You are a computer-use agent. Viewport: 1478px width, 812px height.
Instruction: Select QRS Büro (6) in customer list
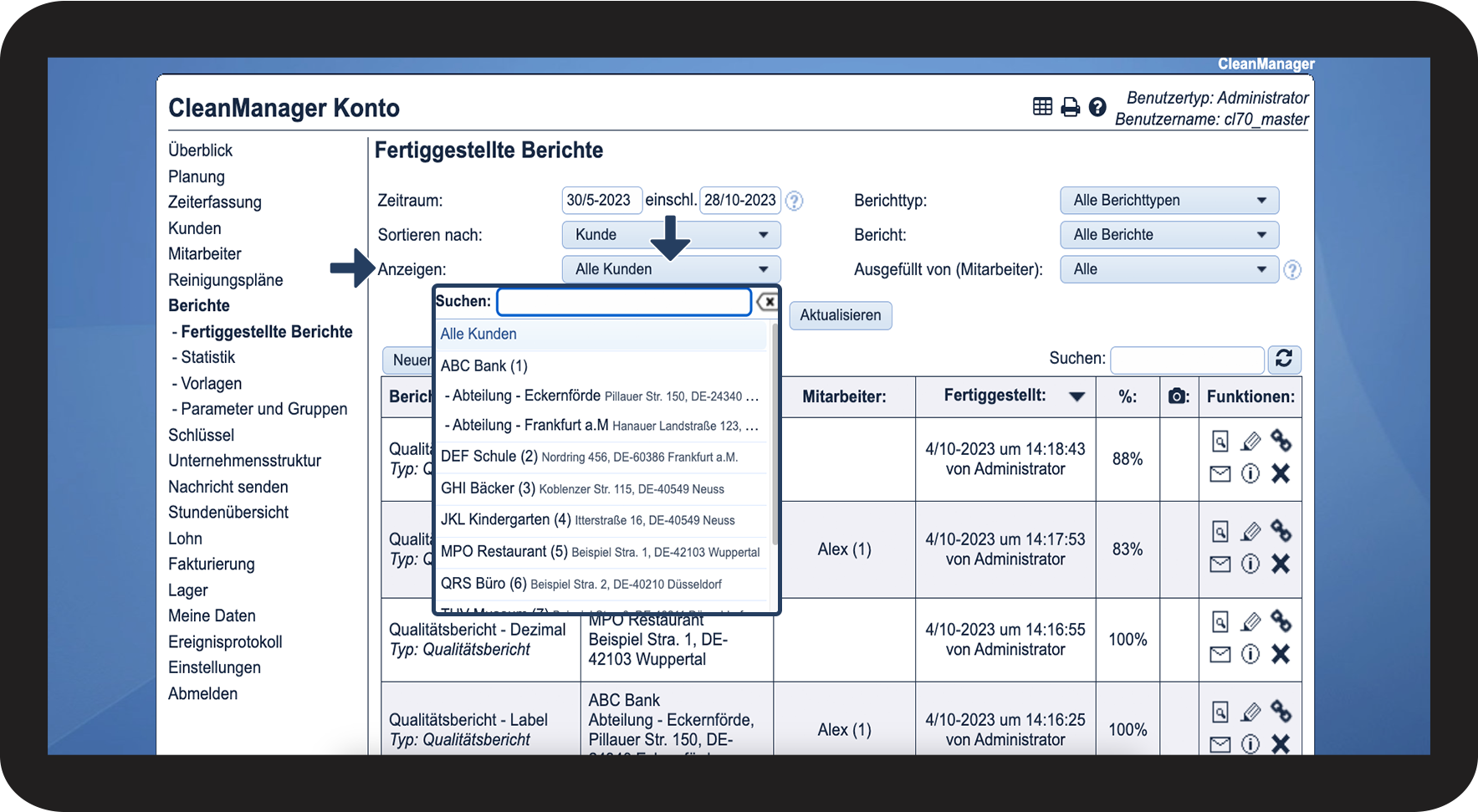click(601, 584)
